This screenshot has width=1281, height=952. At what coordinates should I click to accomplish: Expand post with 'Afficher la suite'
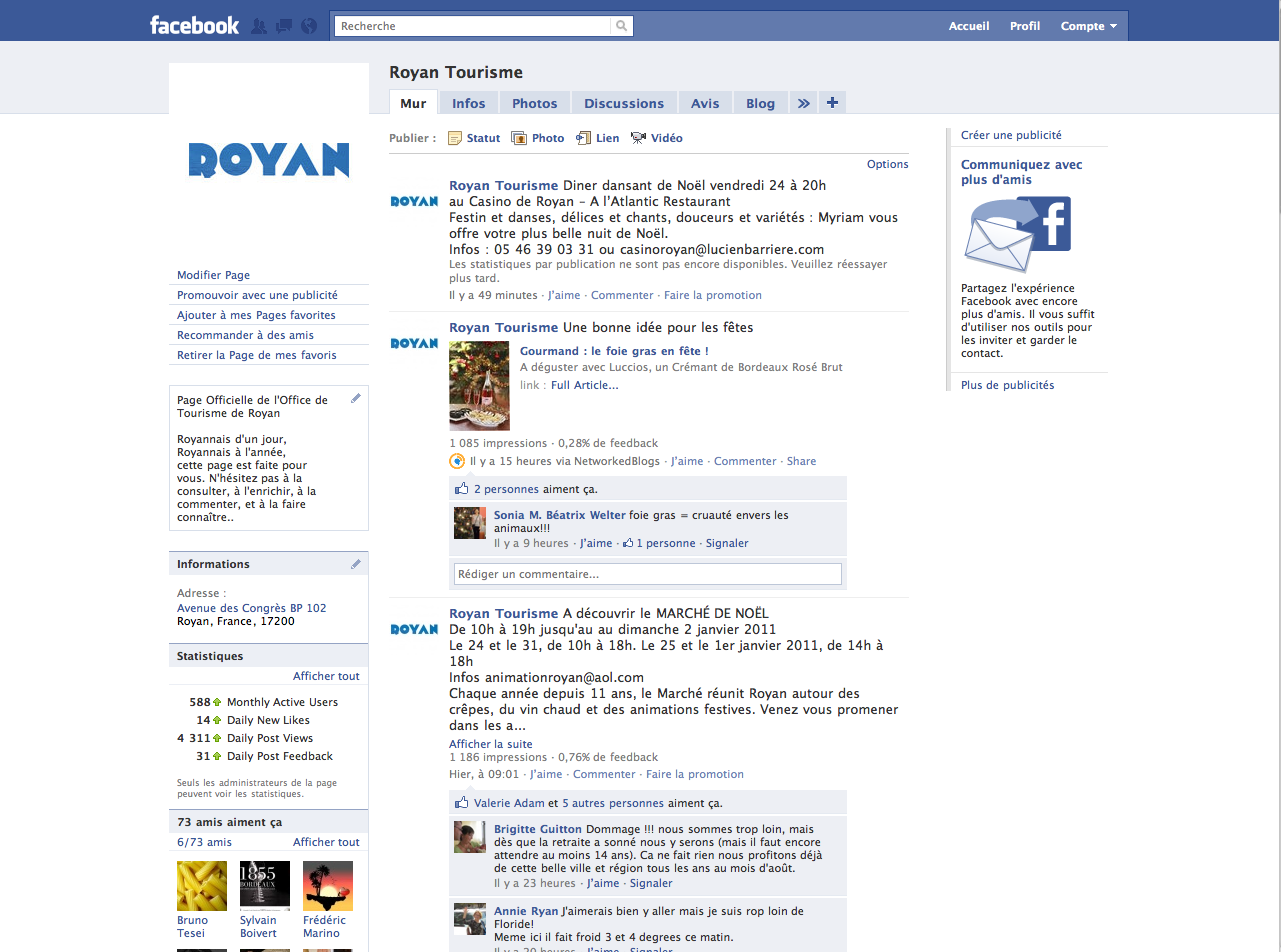(x=491, y=744)
